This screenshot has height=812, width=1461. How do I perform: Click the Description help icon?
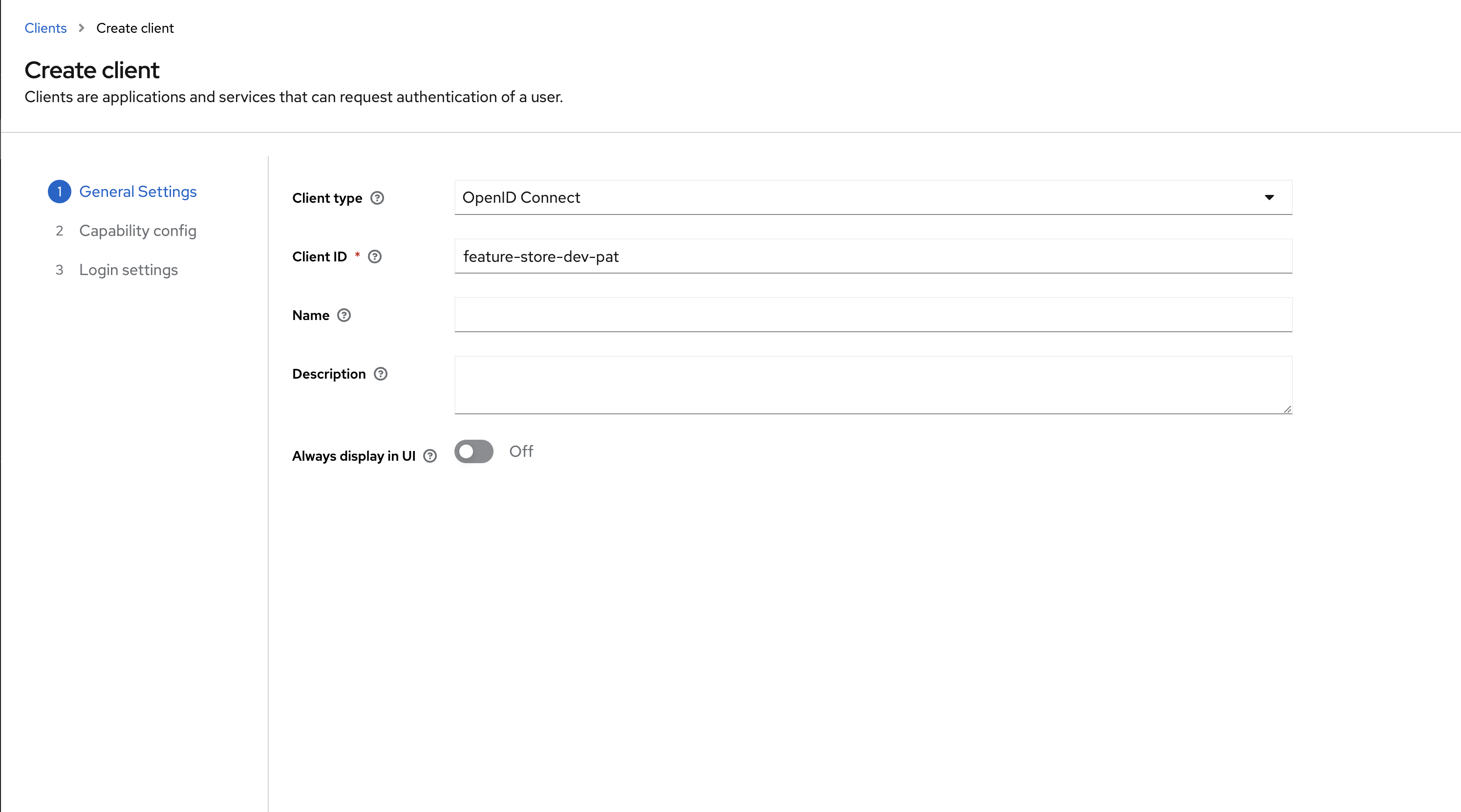coord(381,374)
